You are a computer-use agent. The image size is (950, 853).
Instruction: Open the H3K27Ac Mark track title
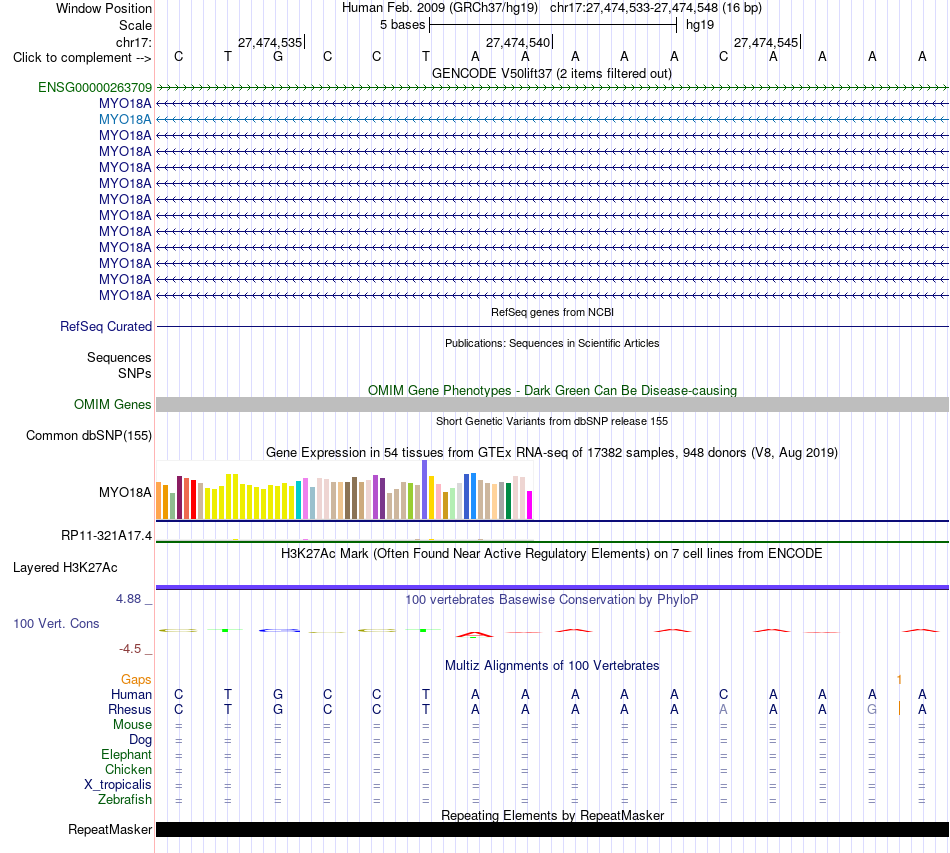(552, 554)
